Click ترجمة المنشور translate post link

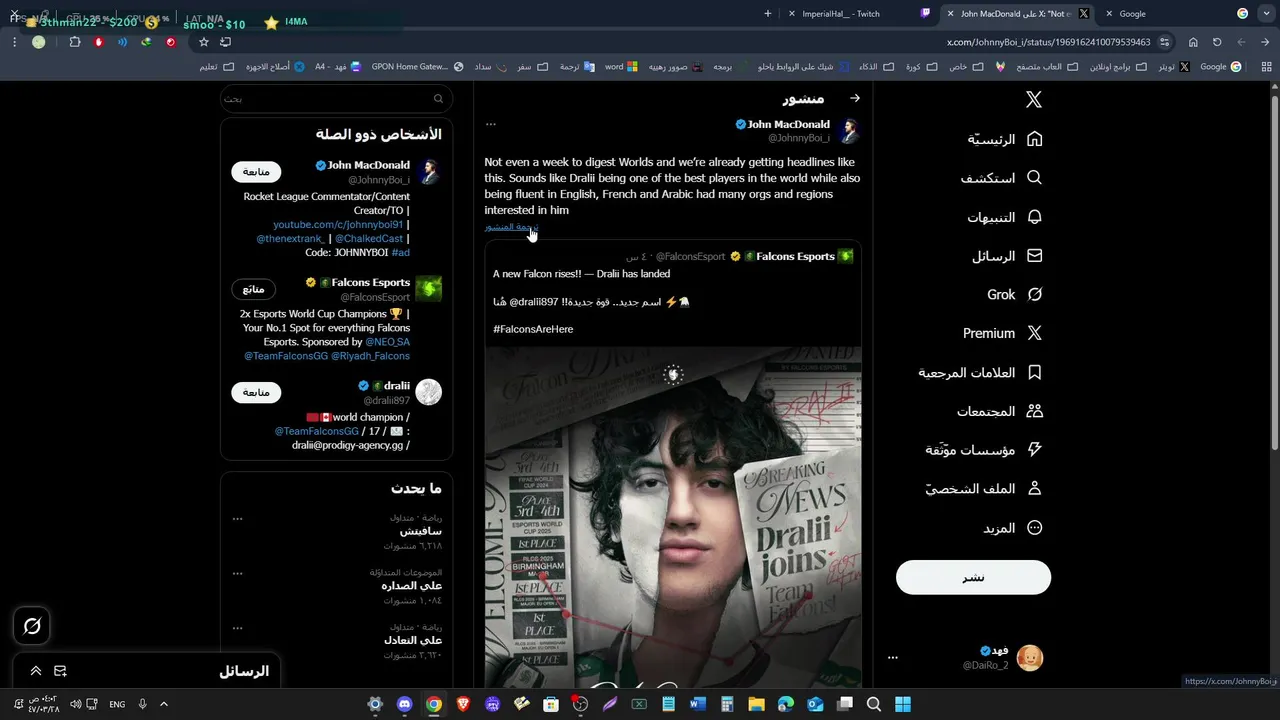pos(512,227)
